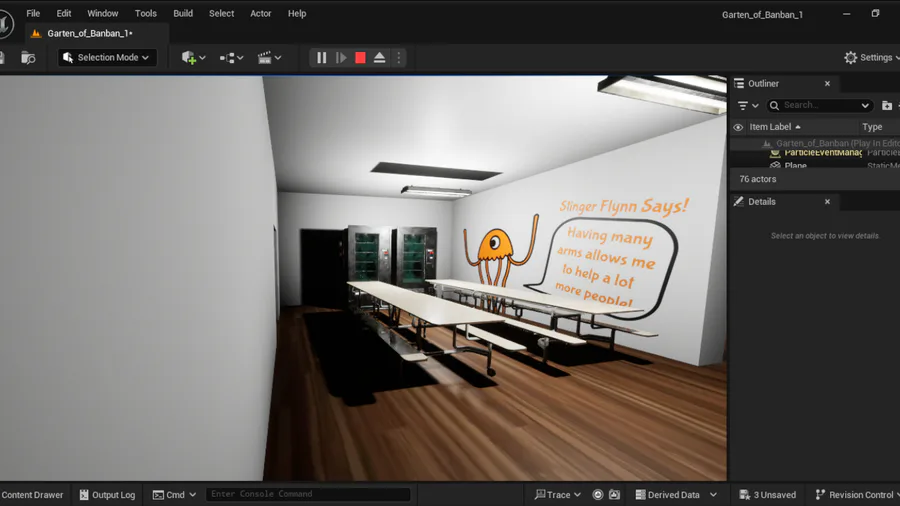Stop the play session
Image resolution: width=900 pixels, height=506 pixels.
[360, 57]
